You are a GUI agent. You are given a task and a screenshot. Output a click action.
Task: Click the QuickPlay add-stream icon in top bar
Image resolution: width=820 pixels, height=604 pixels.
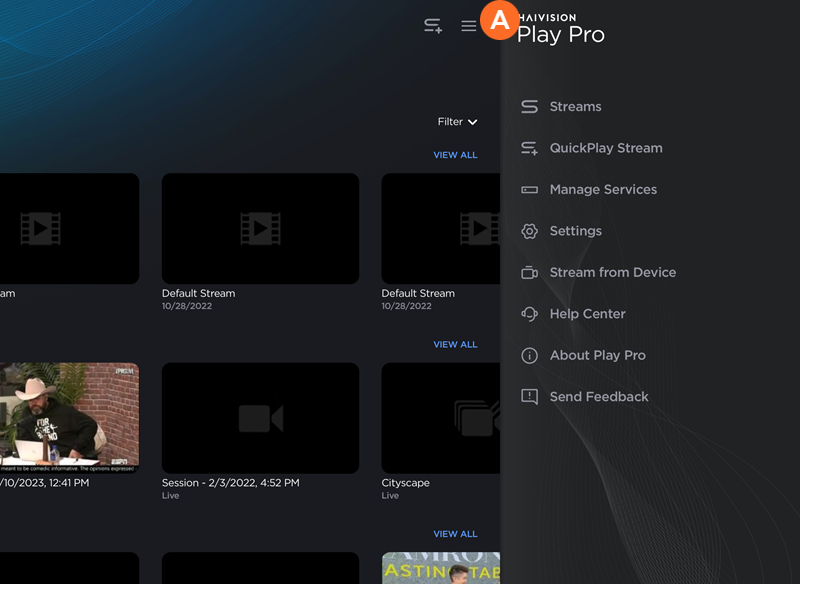433,26
